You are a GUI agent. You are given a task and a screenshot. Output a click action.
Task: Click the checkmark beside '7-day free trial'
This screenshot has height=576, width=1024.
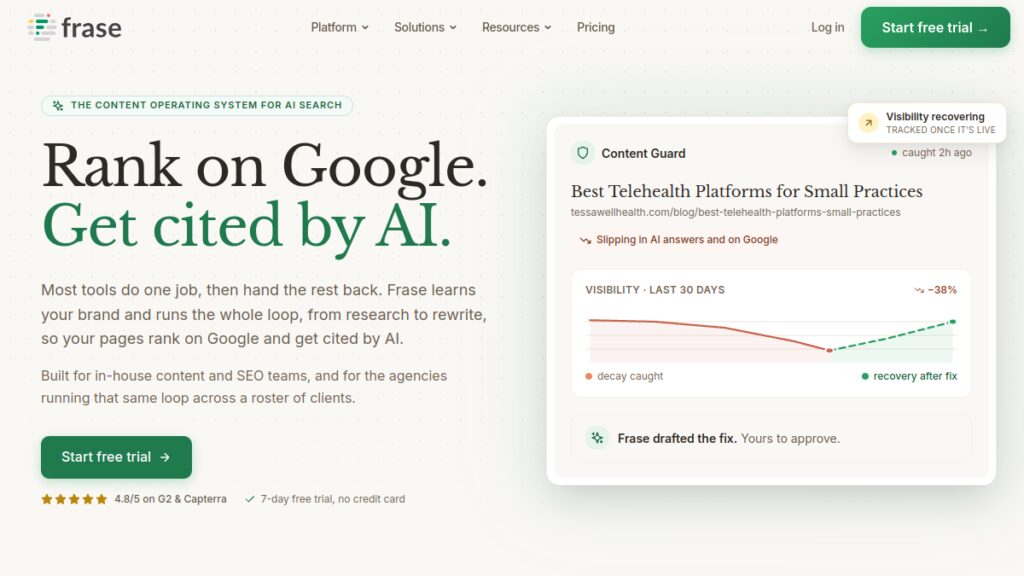249,499
